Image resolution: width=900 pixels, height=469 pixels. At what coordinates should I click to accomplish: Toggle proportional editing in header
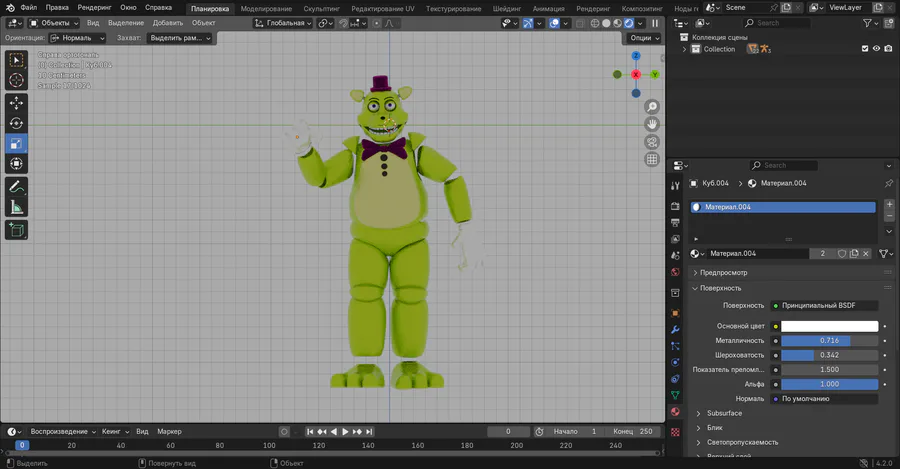point(377,23)
